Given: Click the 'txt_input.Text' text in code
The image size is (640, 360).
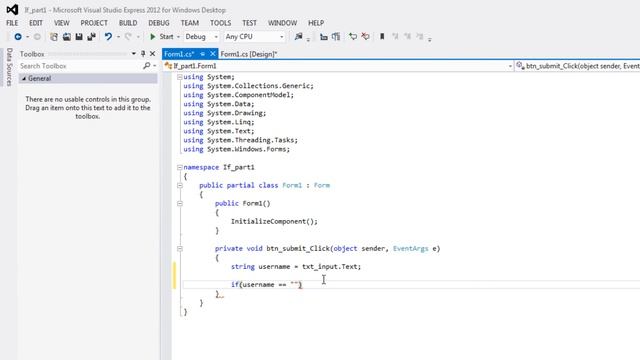Looking at the screenshot, I should (331, 267).
